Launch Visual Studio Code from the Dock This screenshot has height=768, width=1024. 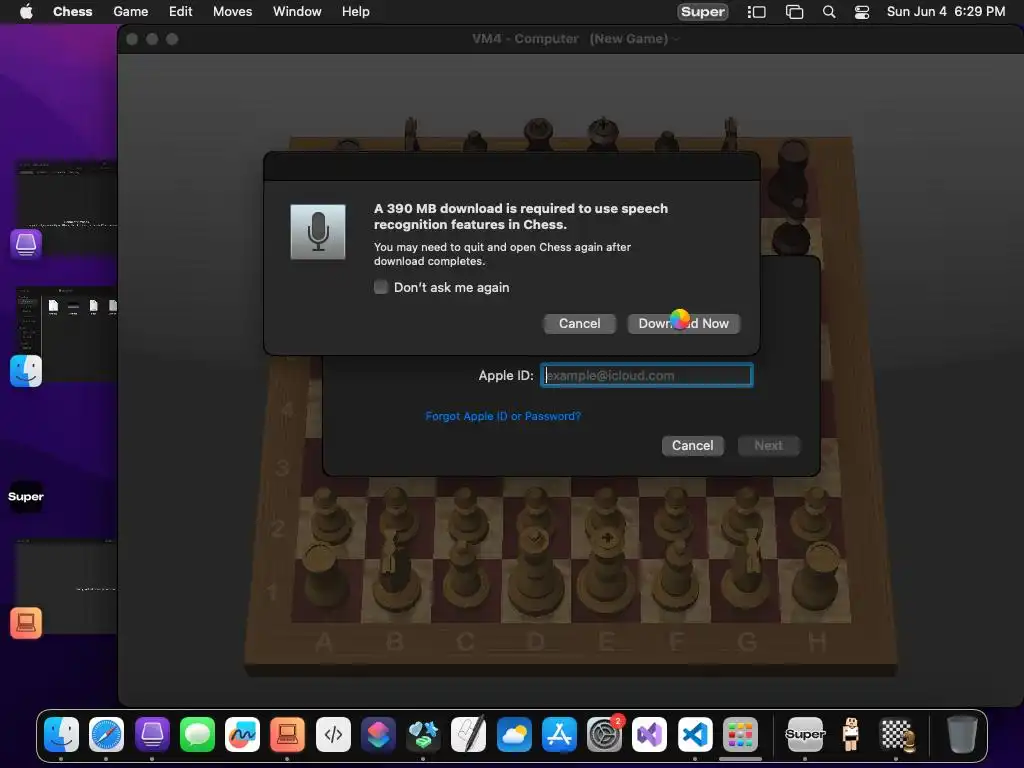point(695,734)
